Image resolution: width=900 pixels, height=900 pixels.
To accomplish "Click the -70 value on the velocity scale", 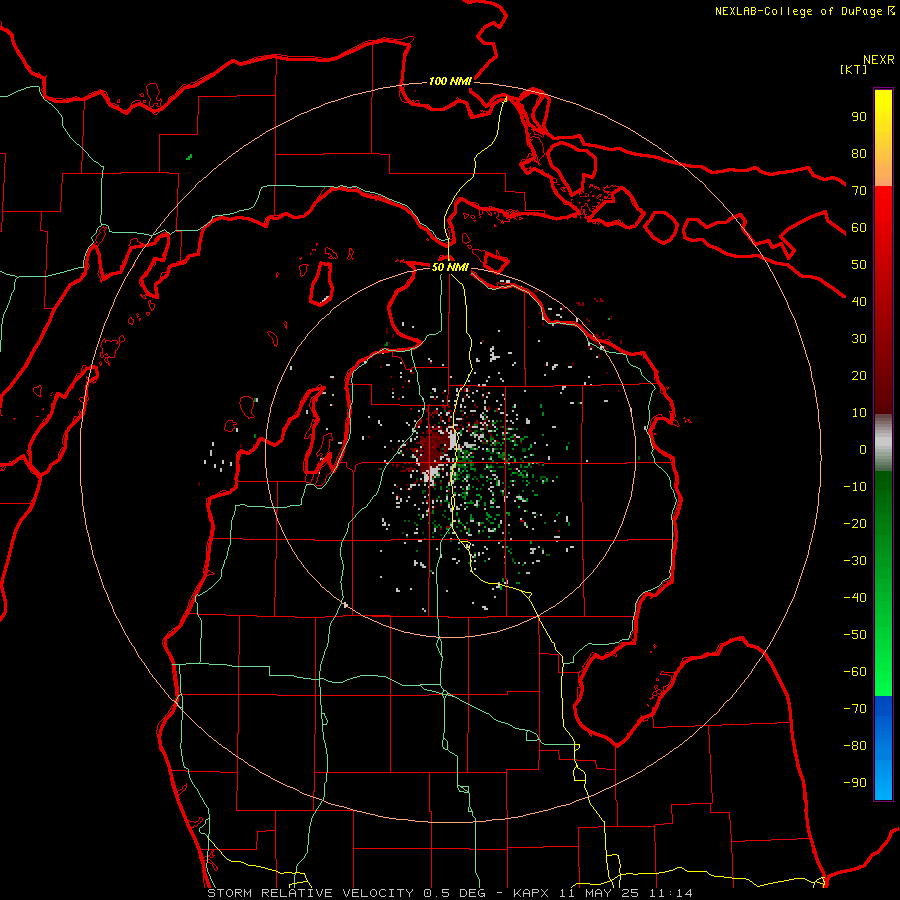I will tap(855, 708).
